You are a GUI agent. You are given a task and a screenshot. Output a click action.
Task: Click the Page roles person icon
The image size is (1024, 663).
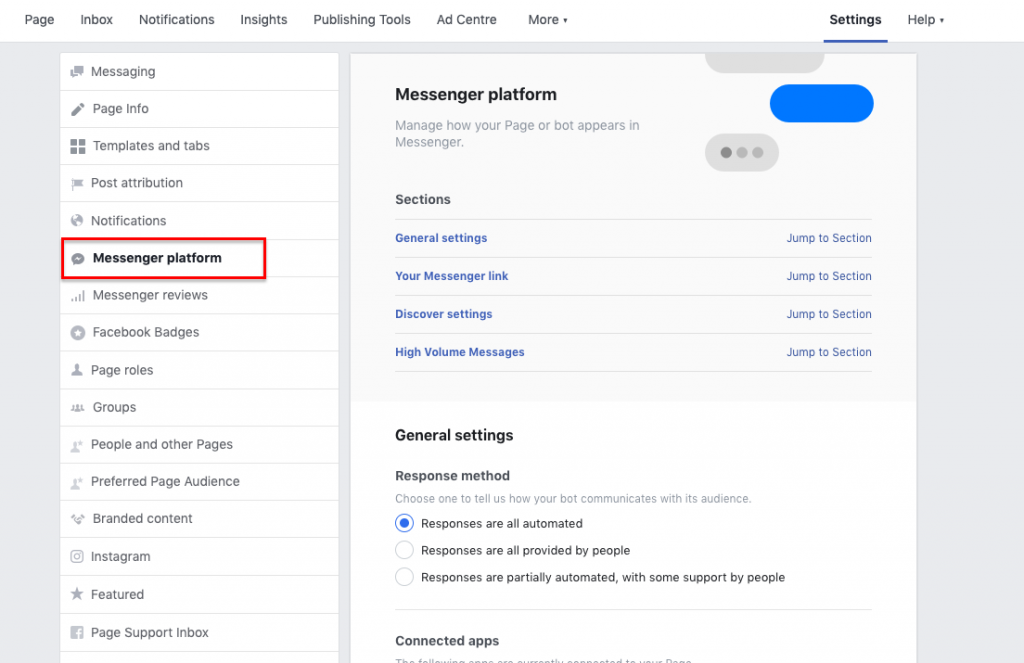(x=77, y=370)
